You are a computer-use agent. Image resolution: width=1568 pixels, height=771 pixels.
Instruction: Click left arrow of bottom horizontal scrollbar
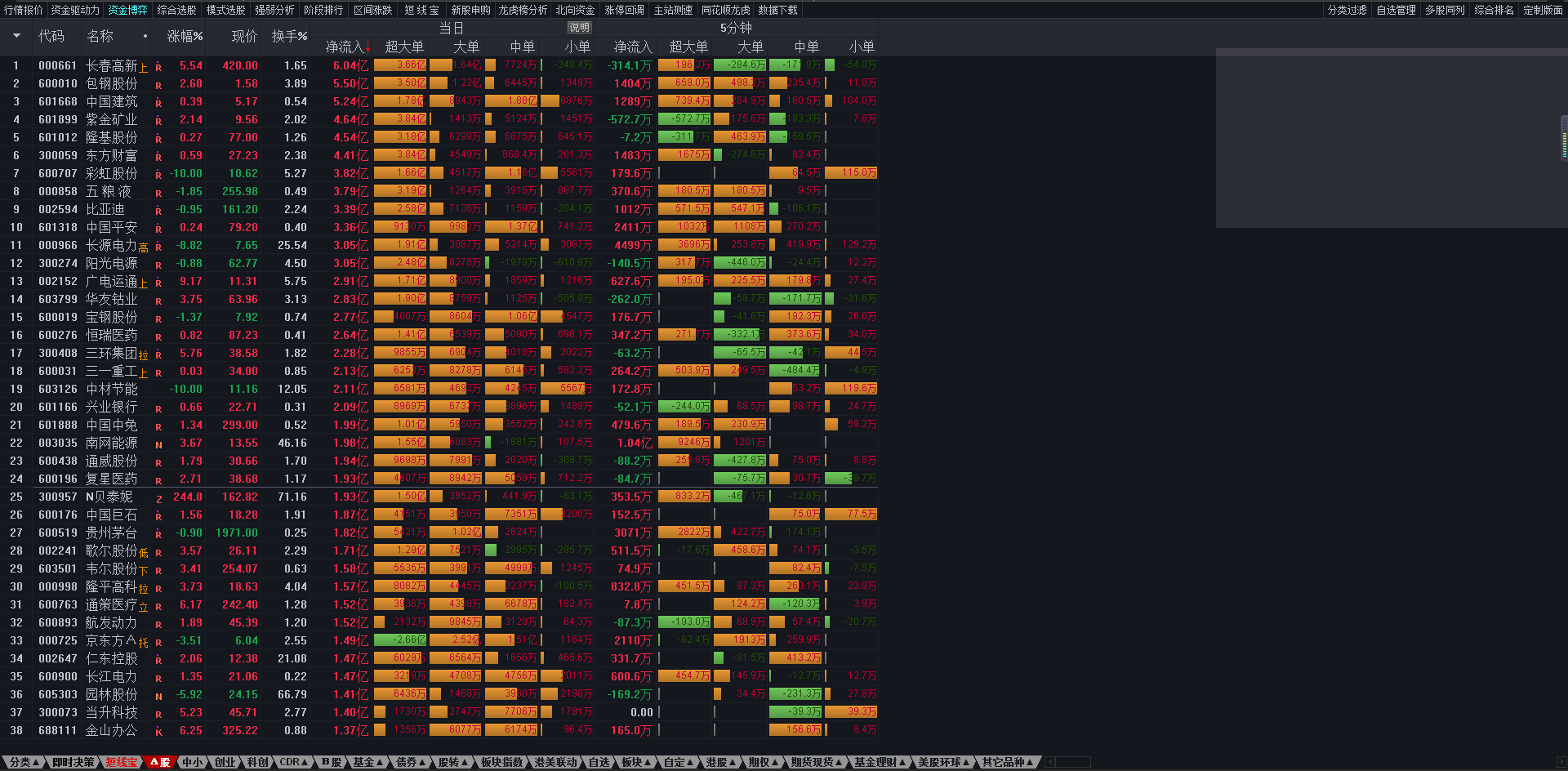(1050, 762)
